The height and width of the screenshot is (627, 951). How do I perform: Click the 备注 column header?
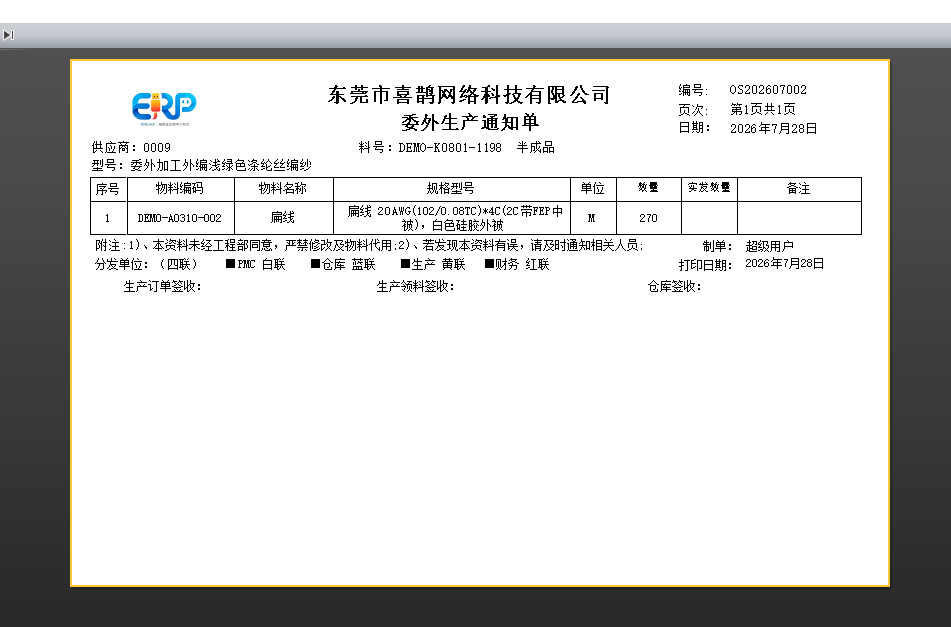coord(798,189)
